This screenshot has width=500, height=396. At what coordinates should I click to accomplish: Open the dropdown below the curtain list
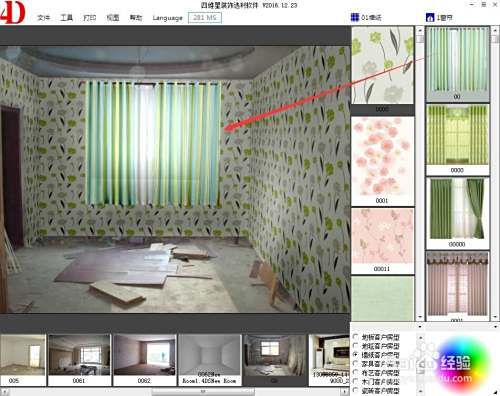(495, 327)
